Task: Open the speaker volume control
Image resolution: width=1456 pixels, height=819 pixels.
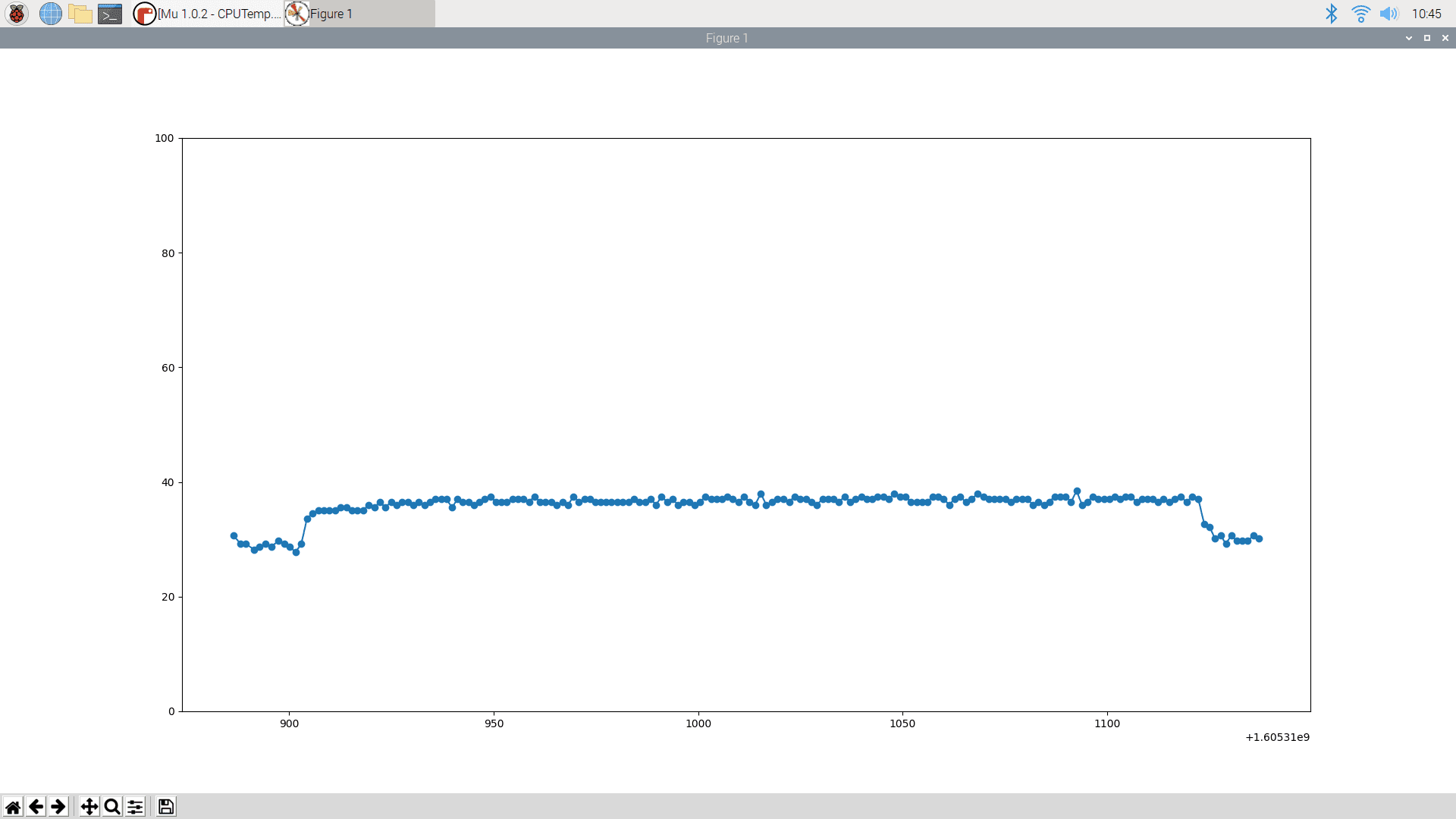Action: (x=1389, y=14)
